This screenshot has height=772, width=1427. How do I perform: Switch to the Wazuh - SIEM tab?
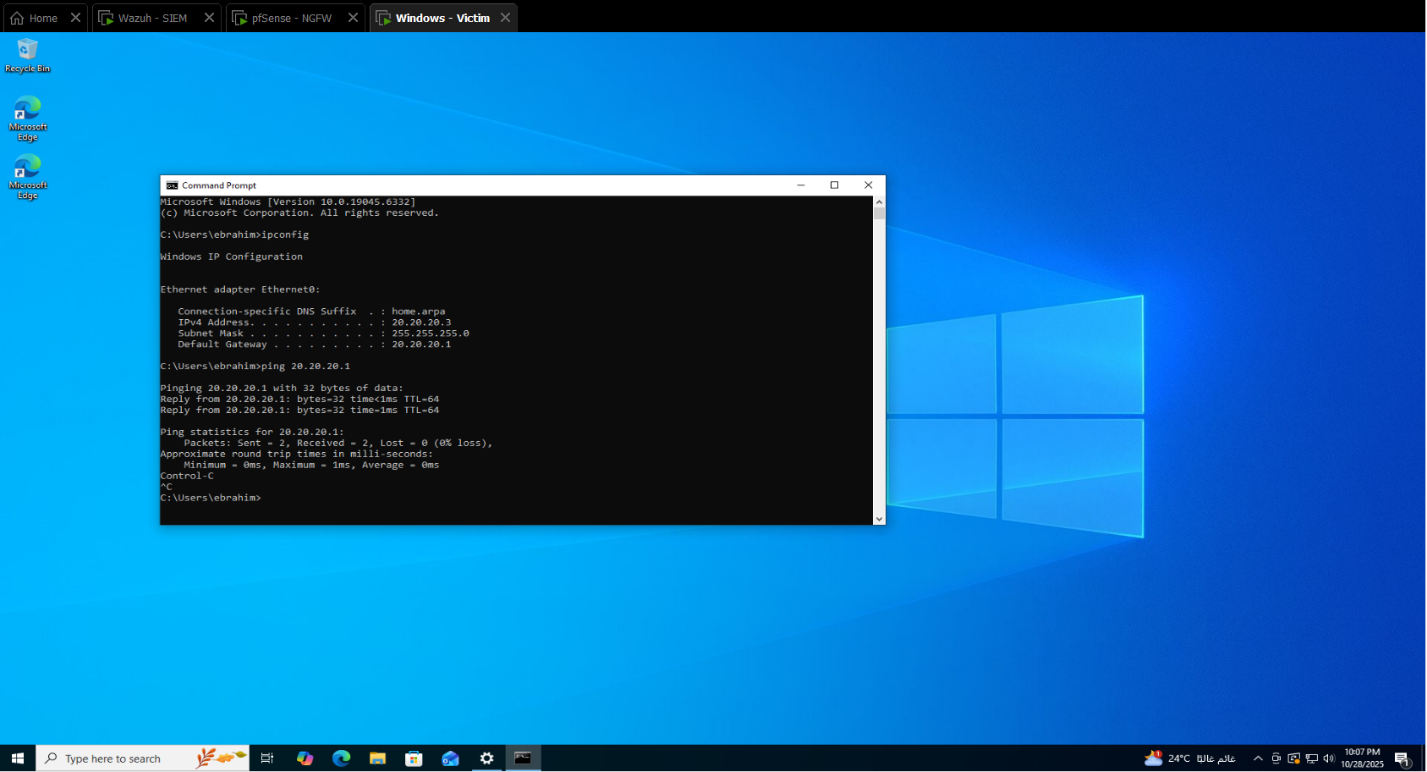pos(152,18)
